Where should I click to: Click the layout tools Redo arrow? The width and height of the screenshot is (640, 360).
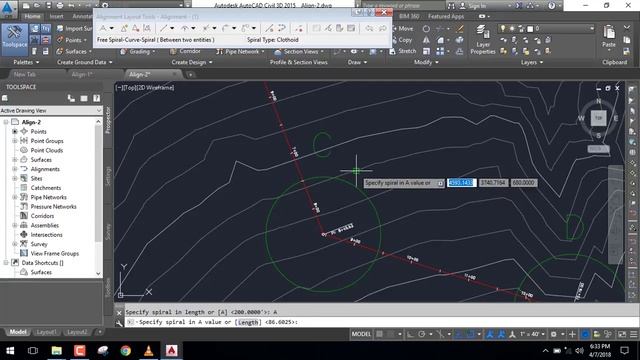pos(382,28)
